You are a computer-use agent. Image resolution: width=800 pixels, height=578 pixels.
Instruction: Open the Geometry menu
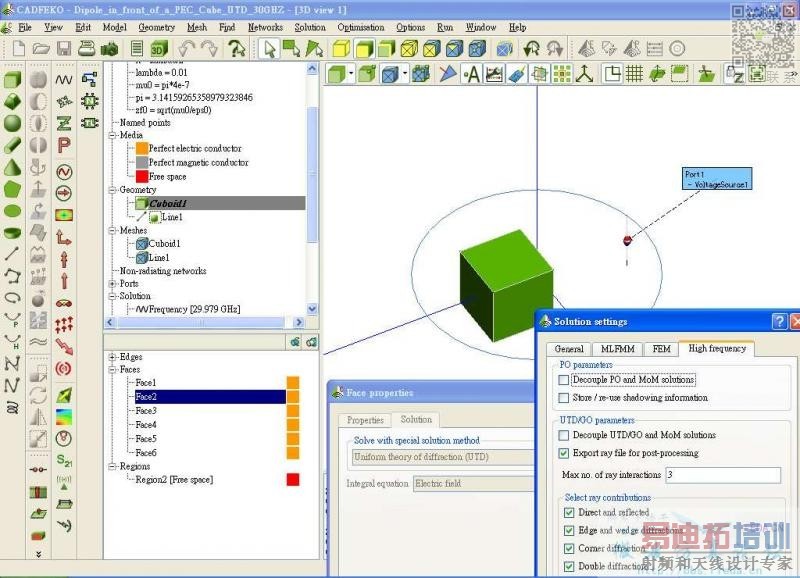point(157,27)
